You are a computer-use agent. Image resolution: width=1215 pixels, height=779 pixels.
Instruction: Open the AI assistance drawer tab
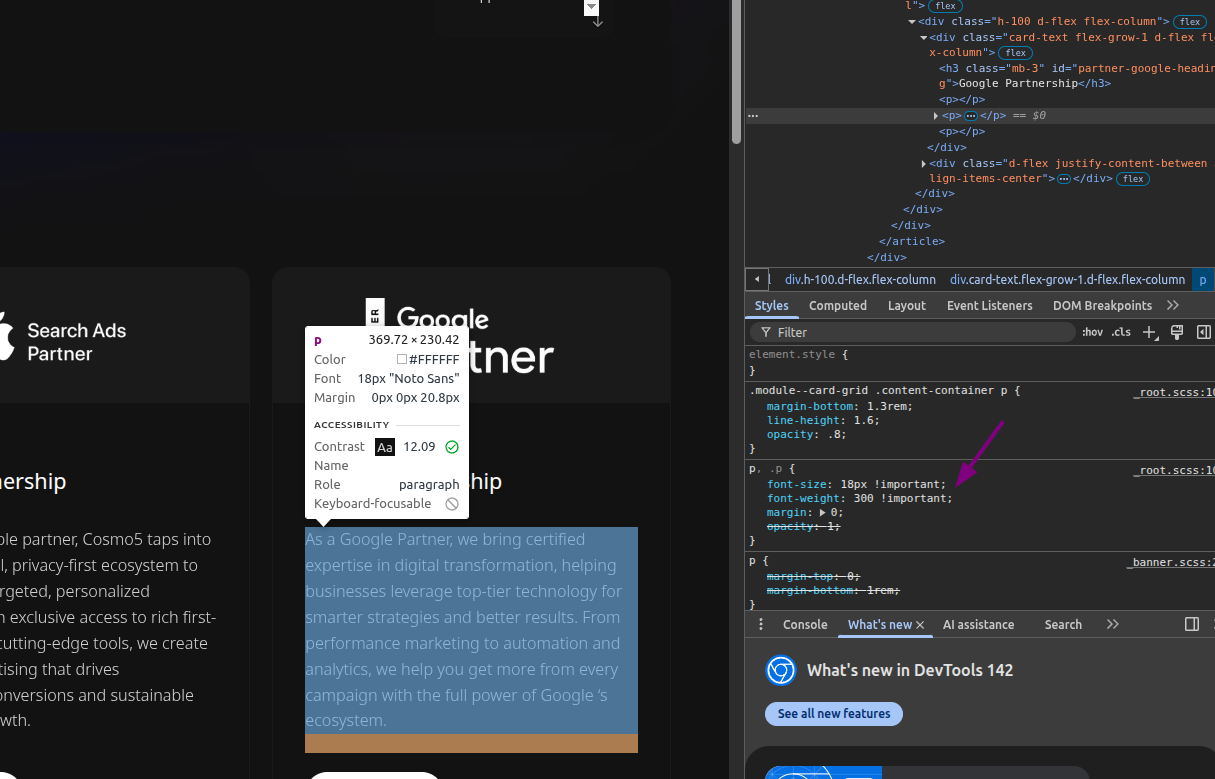click(x=978, y=624)
